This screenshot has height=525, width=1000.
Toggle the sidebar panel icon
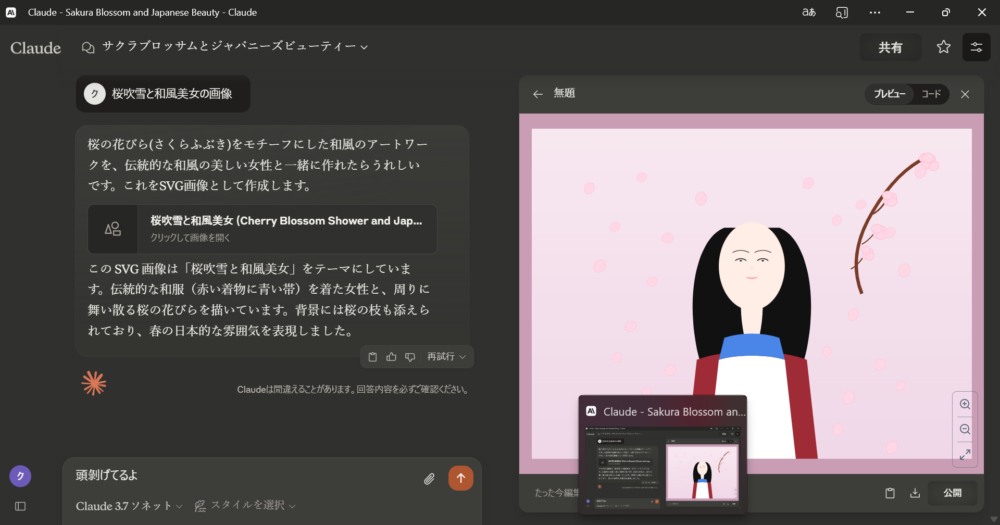click(20, 506)
